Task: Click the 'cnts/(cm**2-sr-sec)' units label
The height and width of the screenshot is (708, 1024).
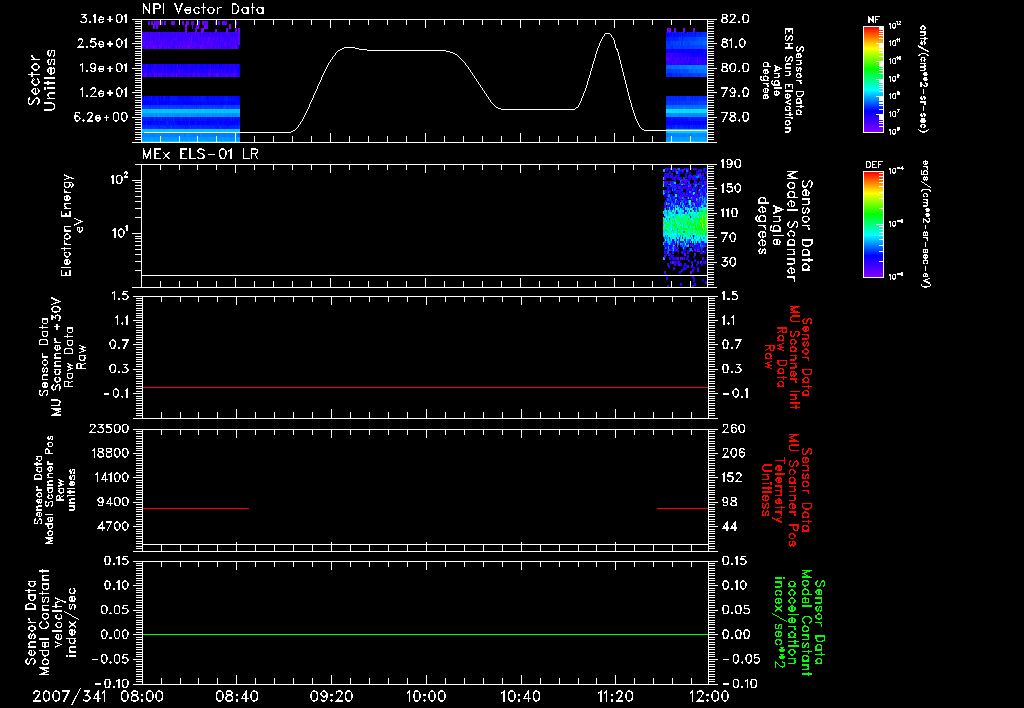Action: point(923,78)
